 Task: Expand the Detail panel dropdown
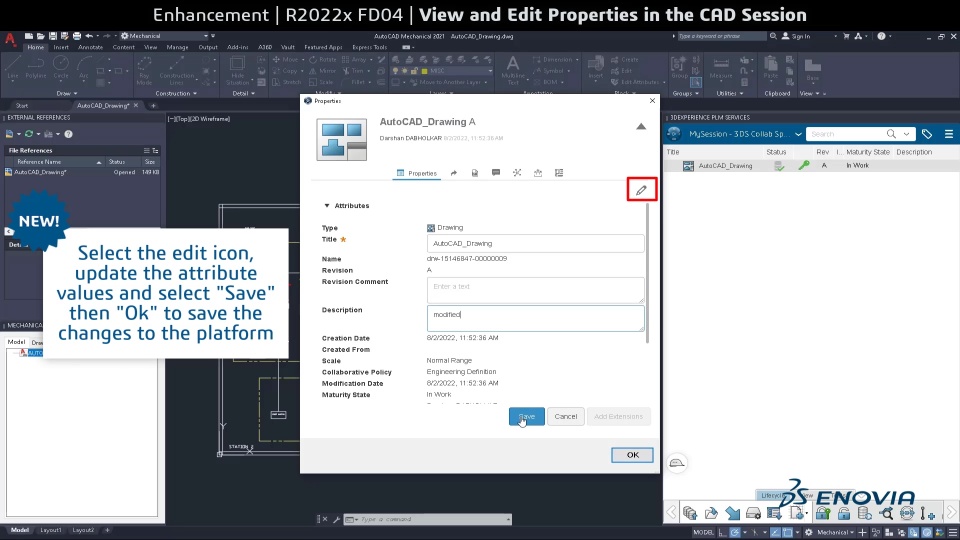click(243, 94)
